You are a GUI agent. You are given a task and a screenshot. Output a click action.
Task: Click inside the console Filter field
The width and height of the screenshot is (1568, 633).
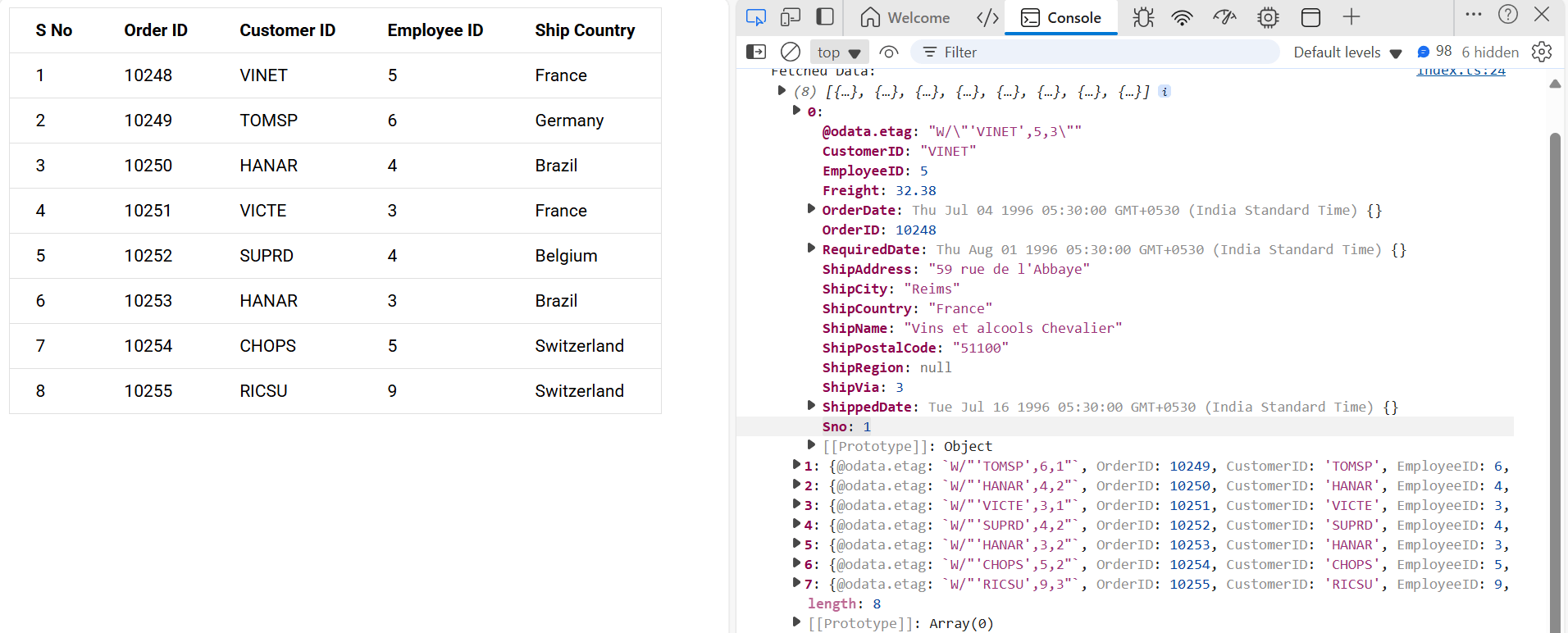tap(1099, 52)
